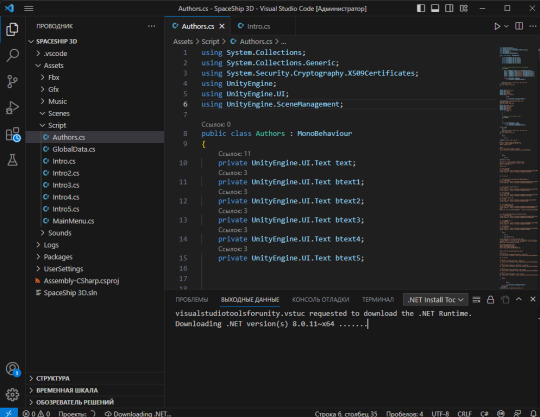Open Source Control view icon
This screenshot has height=417, width=540.
[12, 81]
